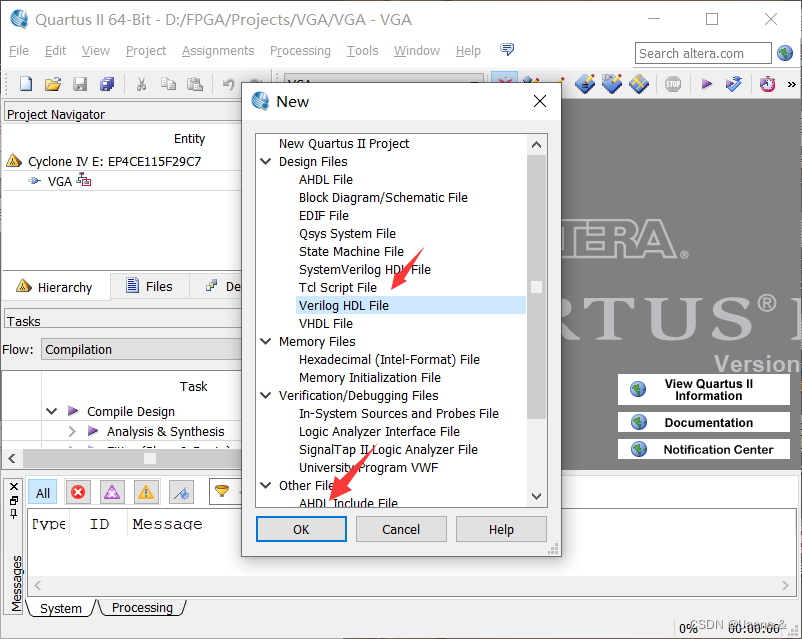
Task: Collapse the Verification/Debugging Files category
Action: pos(266,395)
